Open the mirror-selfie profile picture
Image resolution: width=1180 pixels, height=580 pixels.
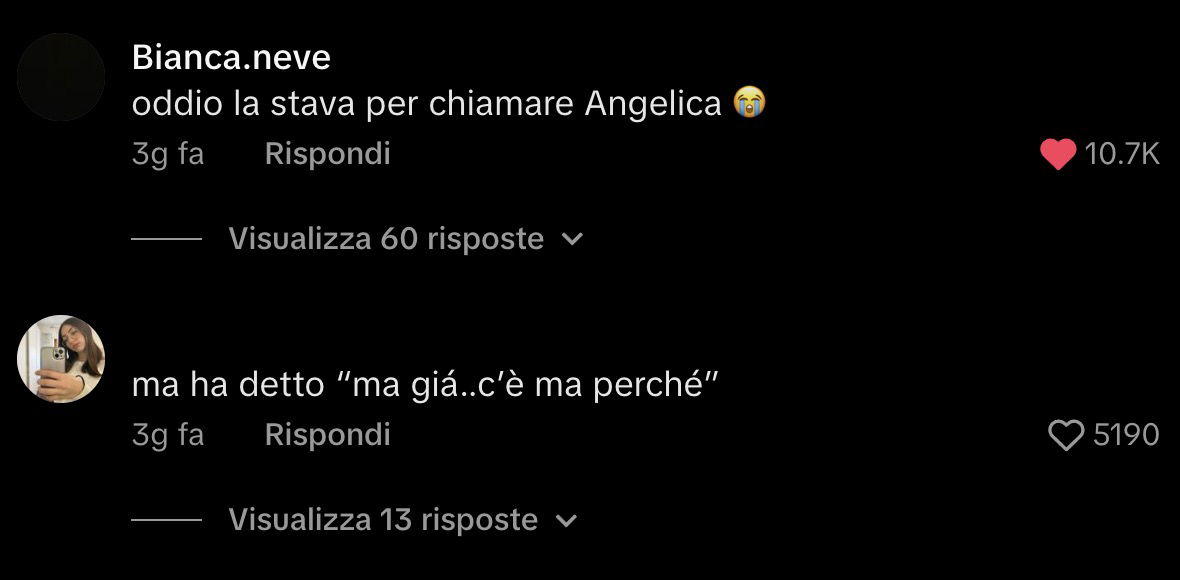point(61,359)
